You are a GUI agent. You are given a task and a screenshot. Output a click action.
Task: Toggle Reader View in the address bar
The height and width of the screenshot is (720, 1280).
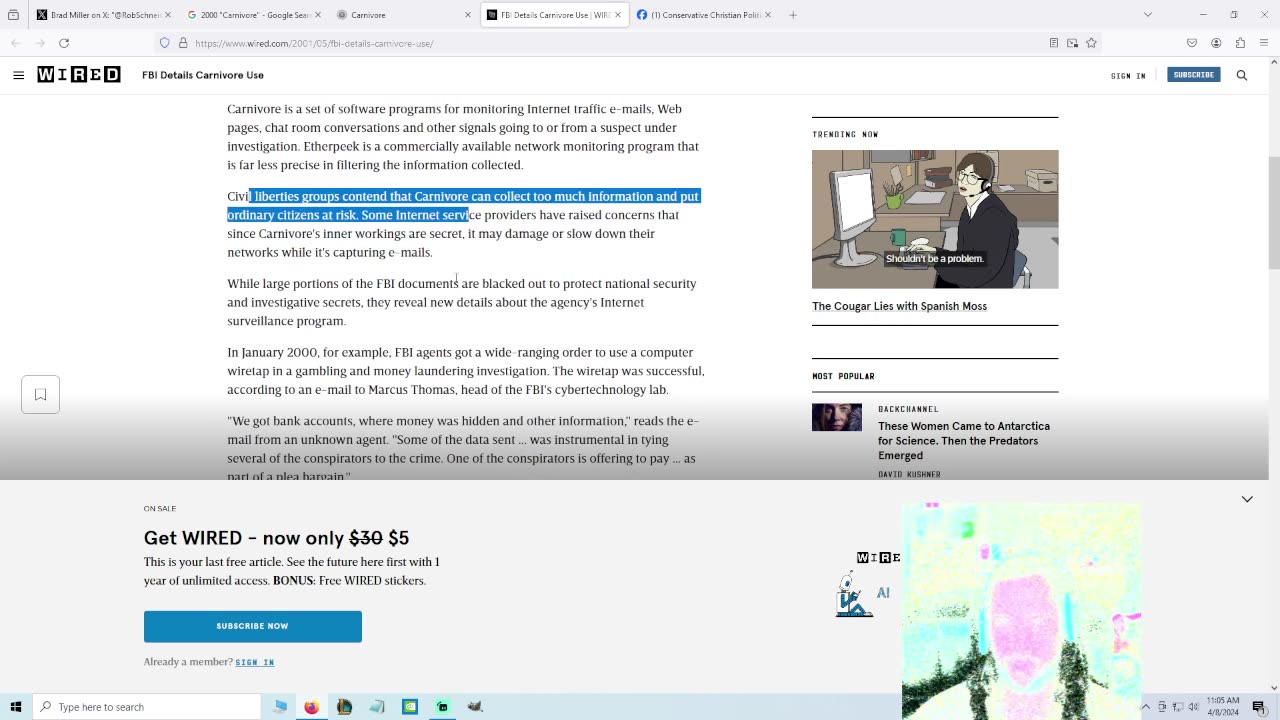(1054, 43)
